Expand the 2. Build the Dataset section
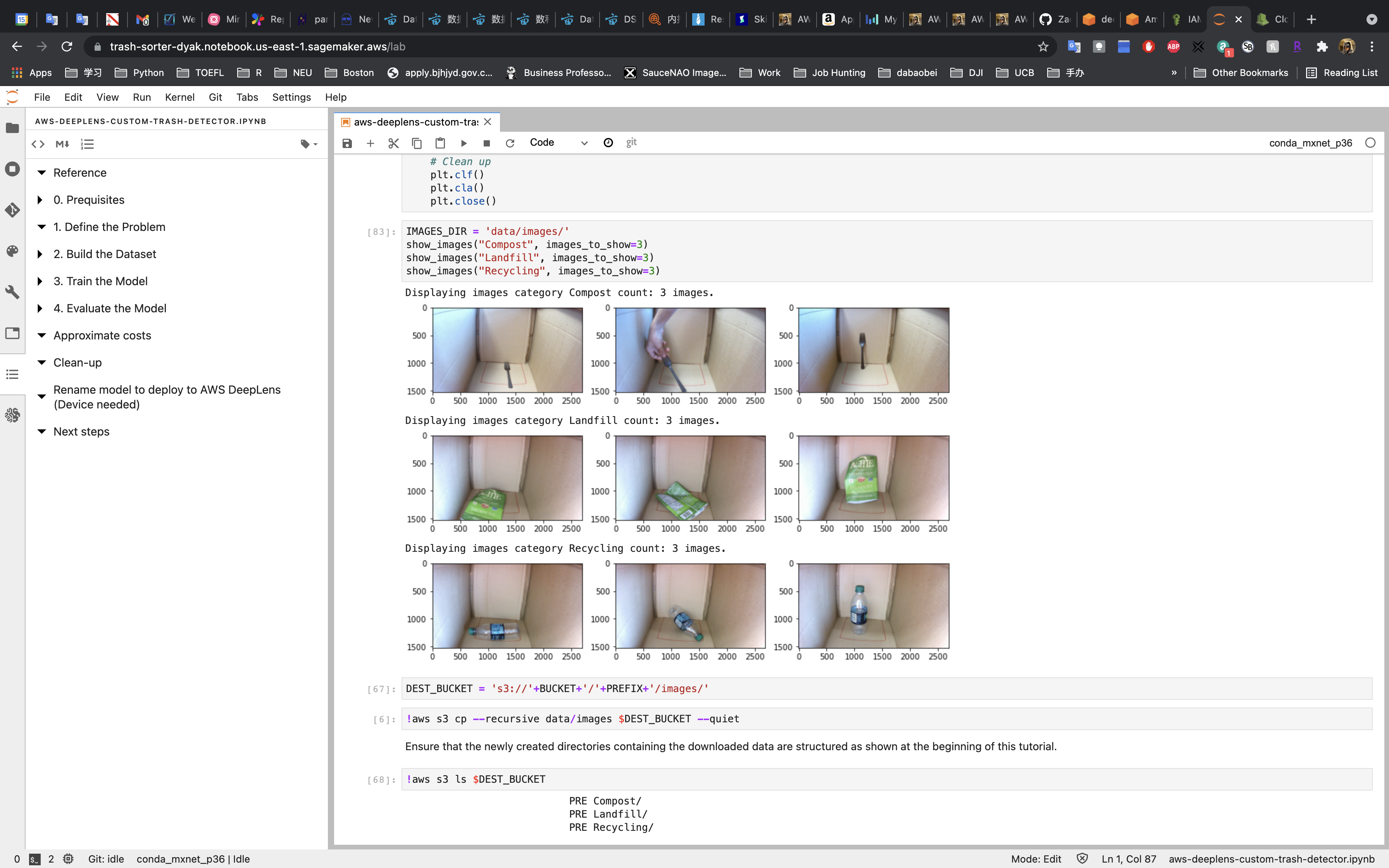Image resolution: width=1389 pixels, height=868 pixels. pos(40,254)
